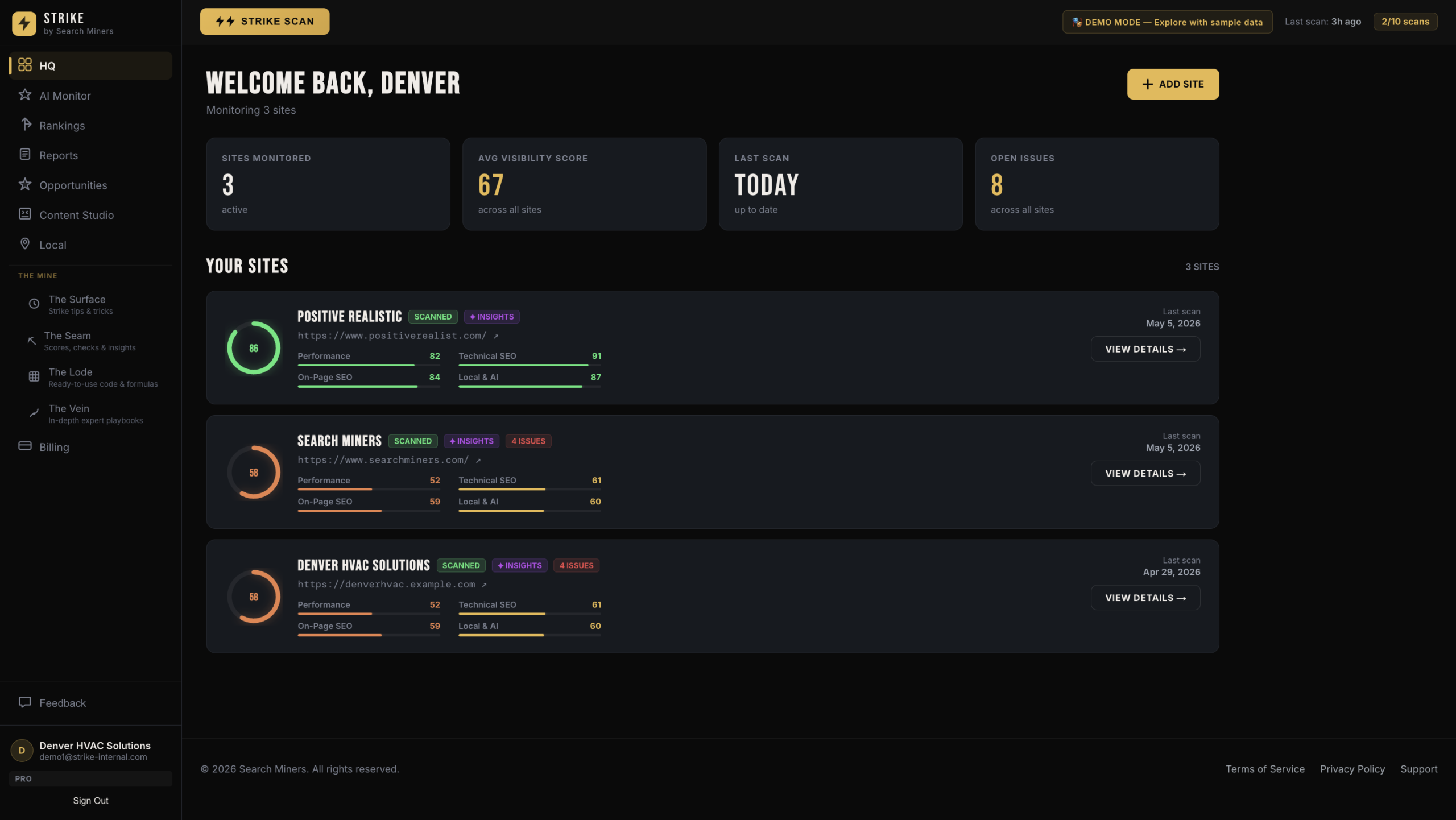Click The Lode grid icon
This screenshot has height=820, width=1456.
[x=34, y=377]
